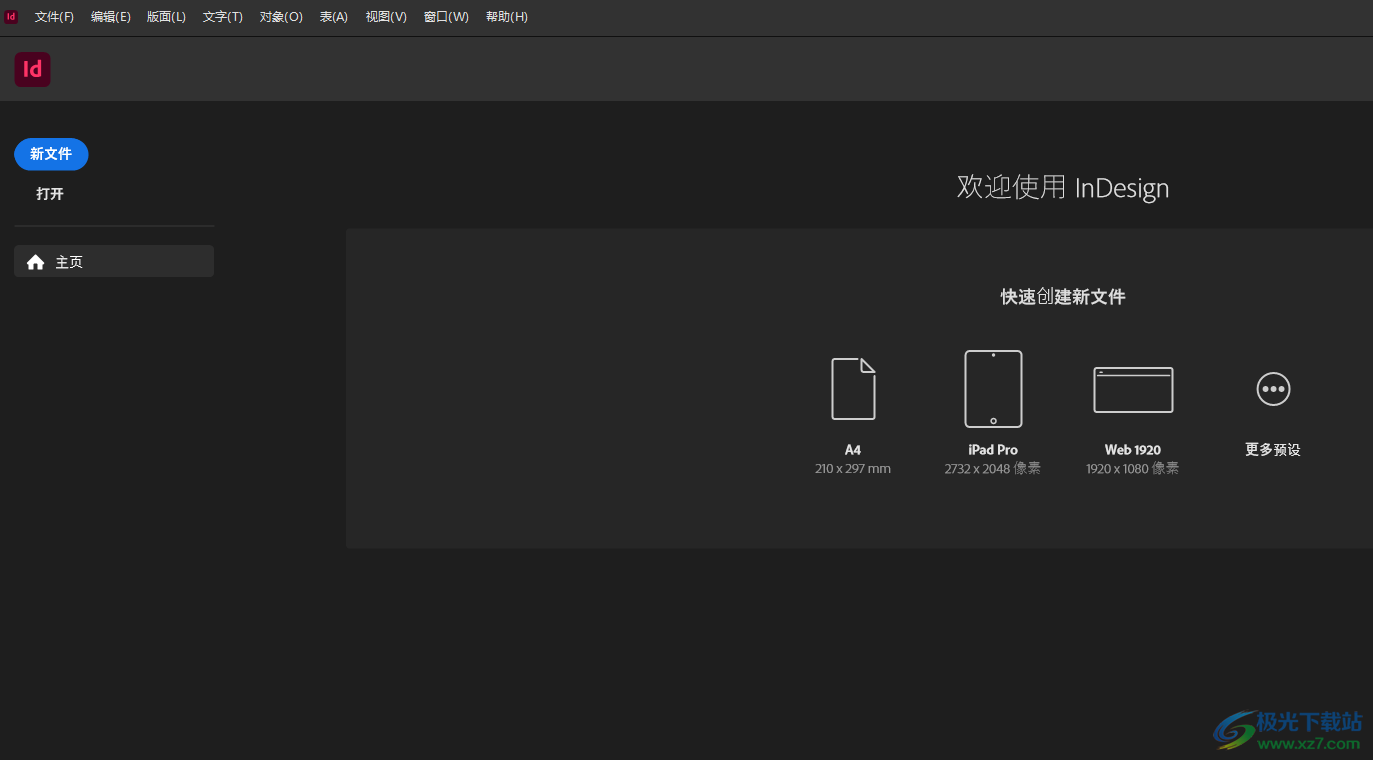This screenshot has height=760, width=1373.
Task: Click the Web 1920 preset label
Action: tap(1133, 450)
